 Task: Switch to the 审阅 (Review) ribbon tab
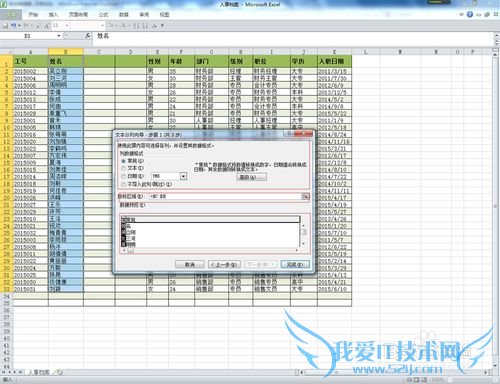point(144,15)
